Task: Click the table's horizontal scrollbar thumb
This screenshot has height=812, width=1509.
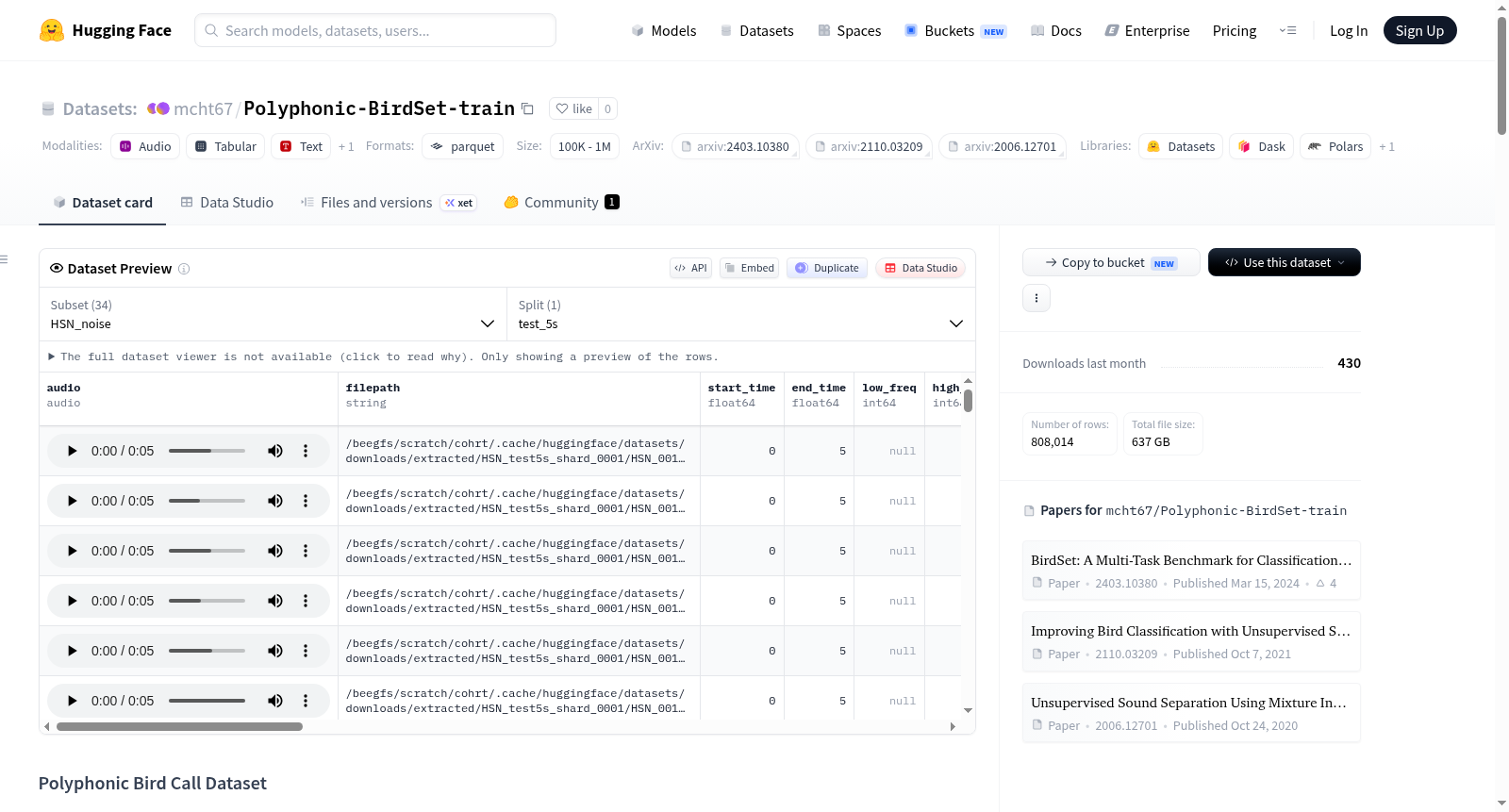Action: (x=179, y=727)
